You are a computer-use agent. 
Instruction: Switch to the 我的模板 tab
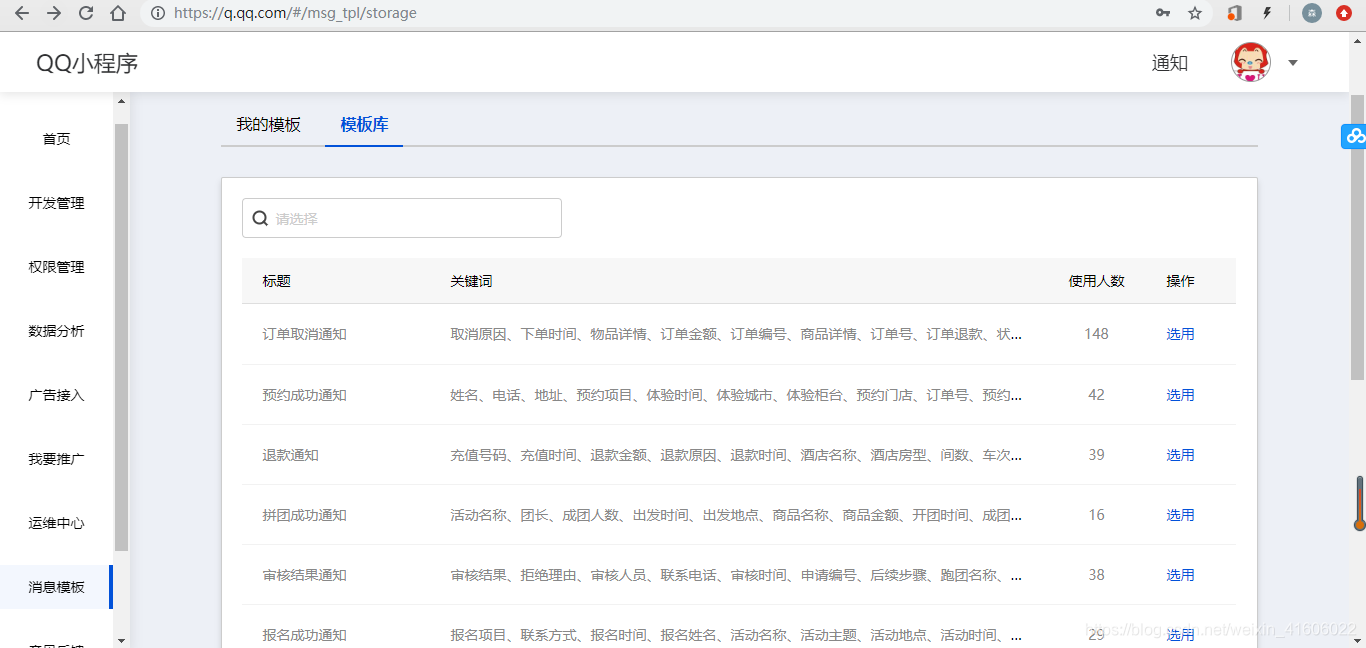pos(268,125)
